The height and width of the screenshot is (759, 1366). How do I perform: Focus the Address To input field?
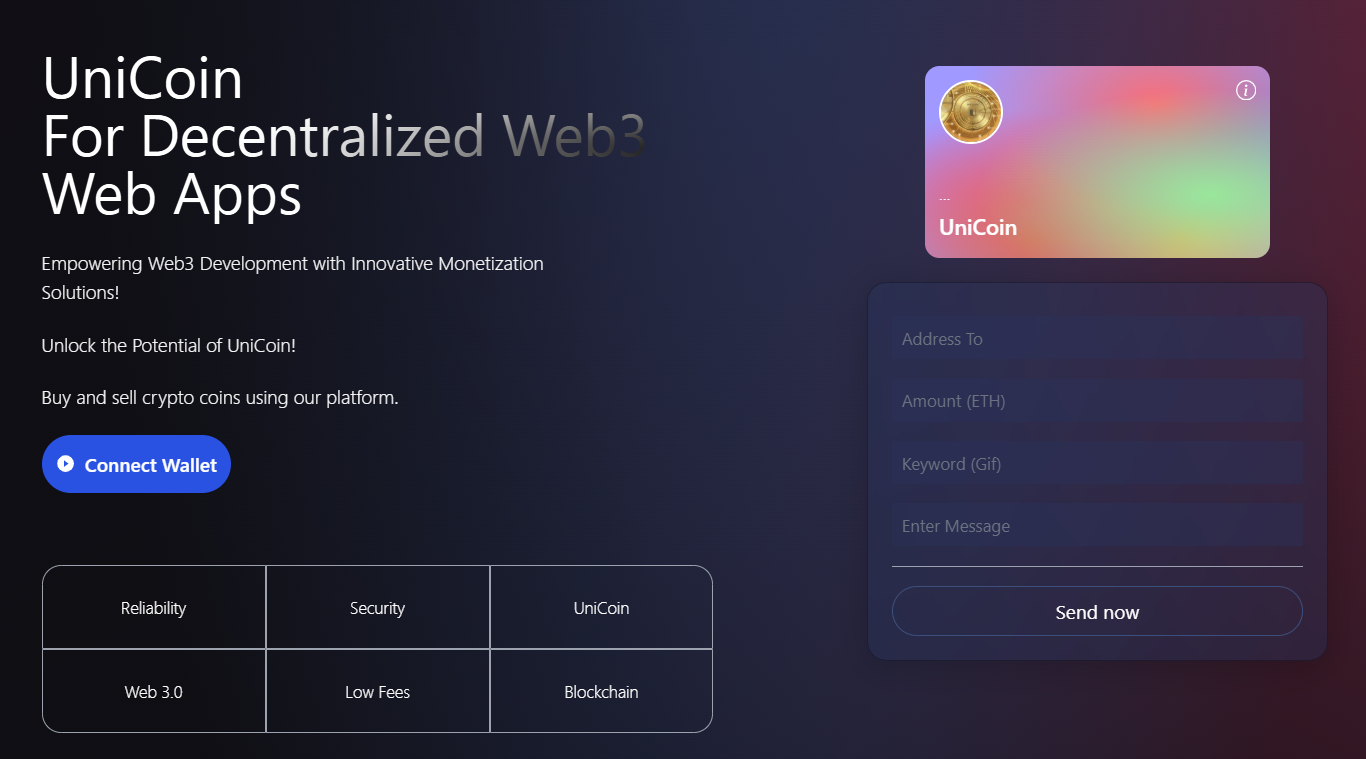(x=1097, y=339)
